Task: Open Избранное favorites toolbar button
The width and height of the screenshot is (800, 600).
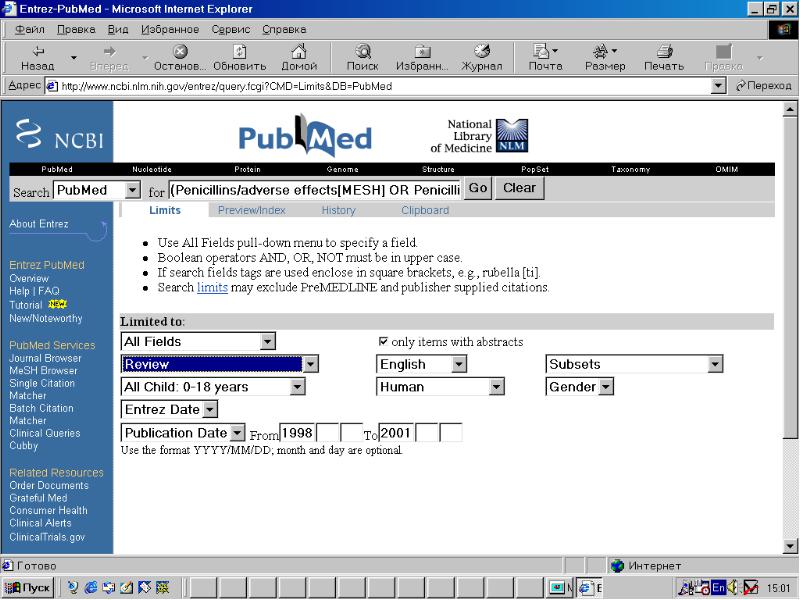Action: tap(422, 58)
